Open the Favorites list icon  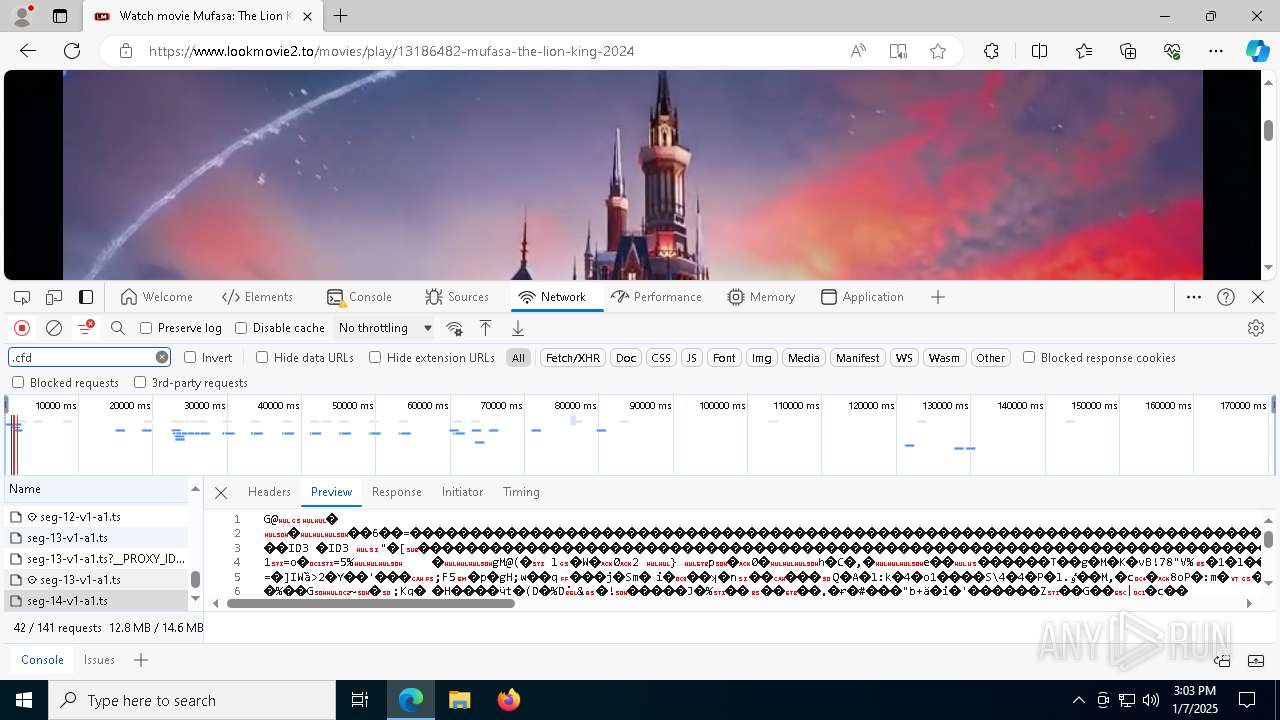1084,51
